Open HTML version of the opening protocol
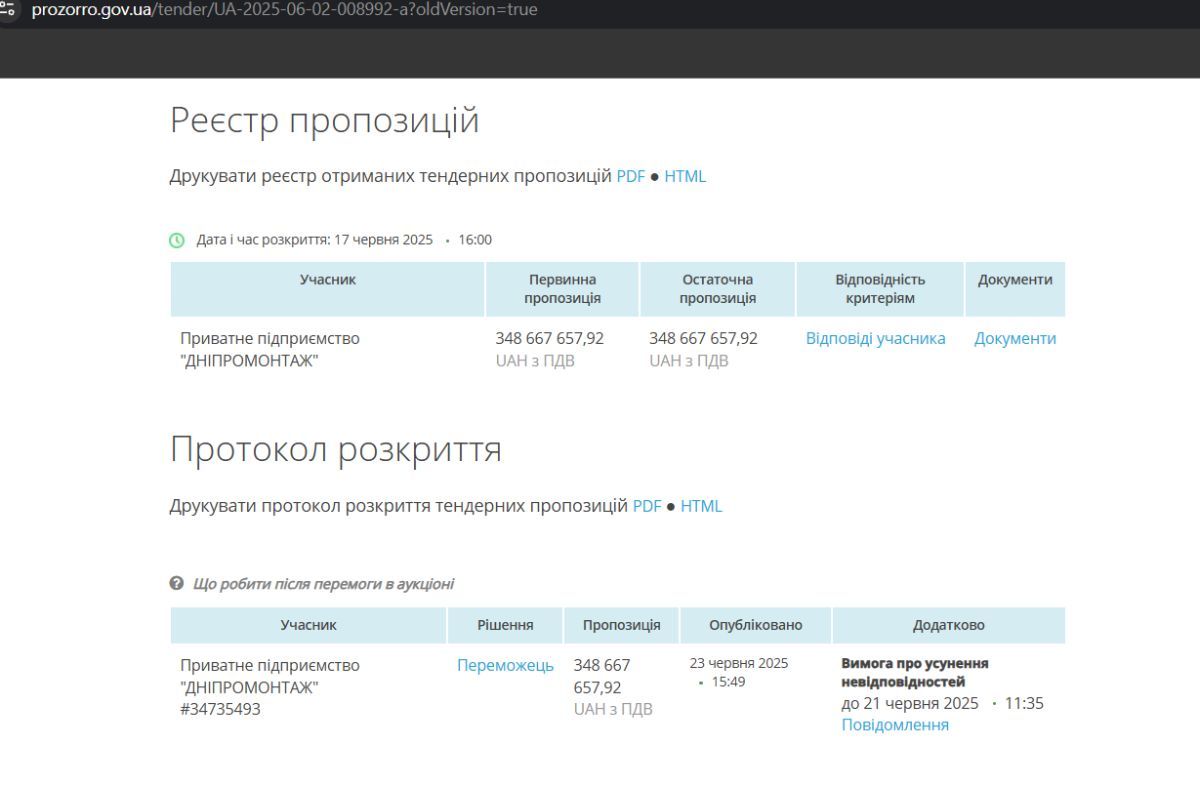Viewport: 1200px width, 800px height. [701, 506]
